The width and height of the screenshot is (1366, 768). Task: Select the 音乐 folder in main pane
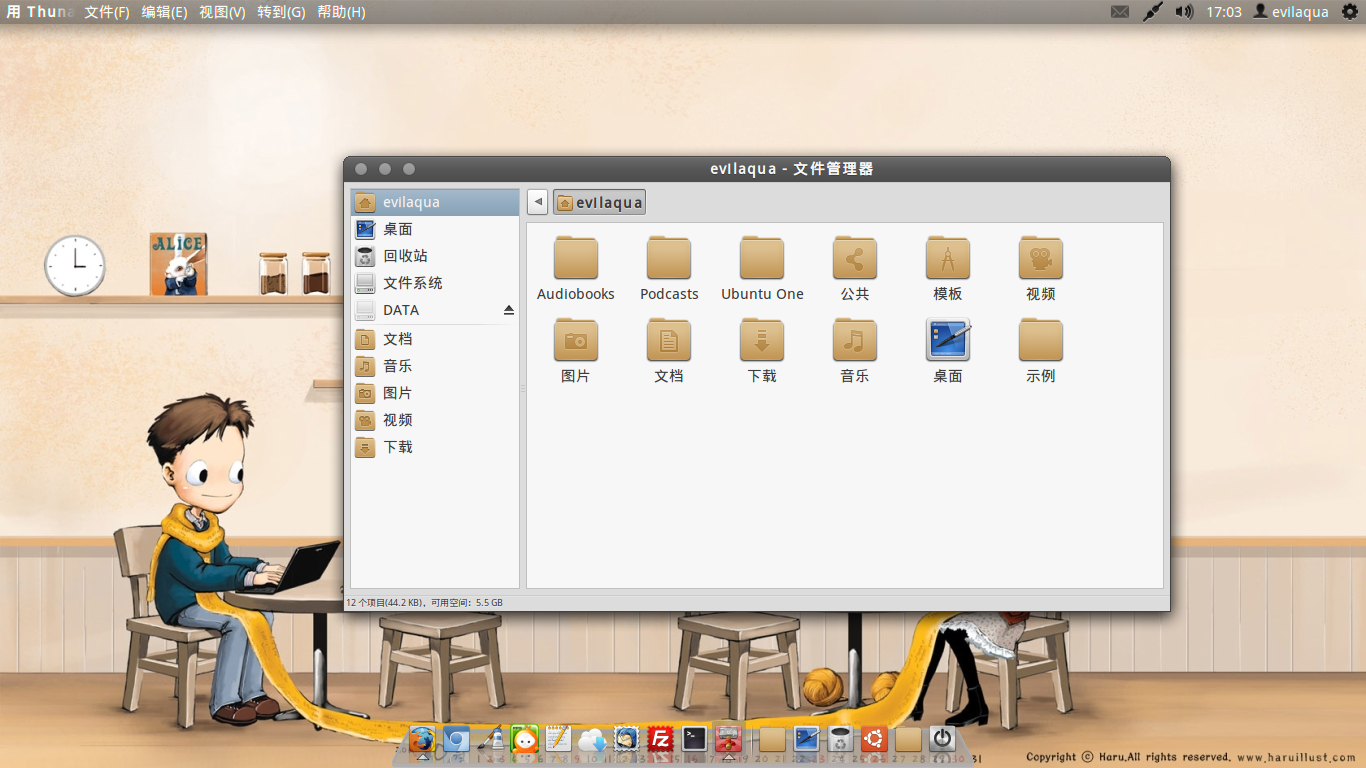[x=855, y=350]
